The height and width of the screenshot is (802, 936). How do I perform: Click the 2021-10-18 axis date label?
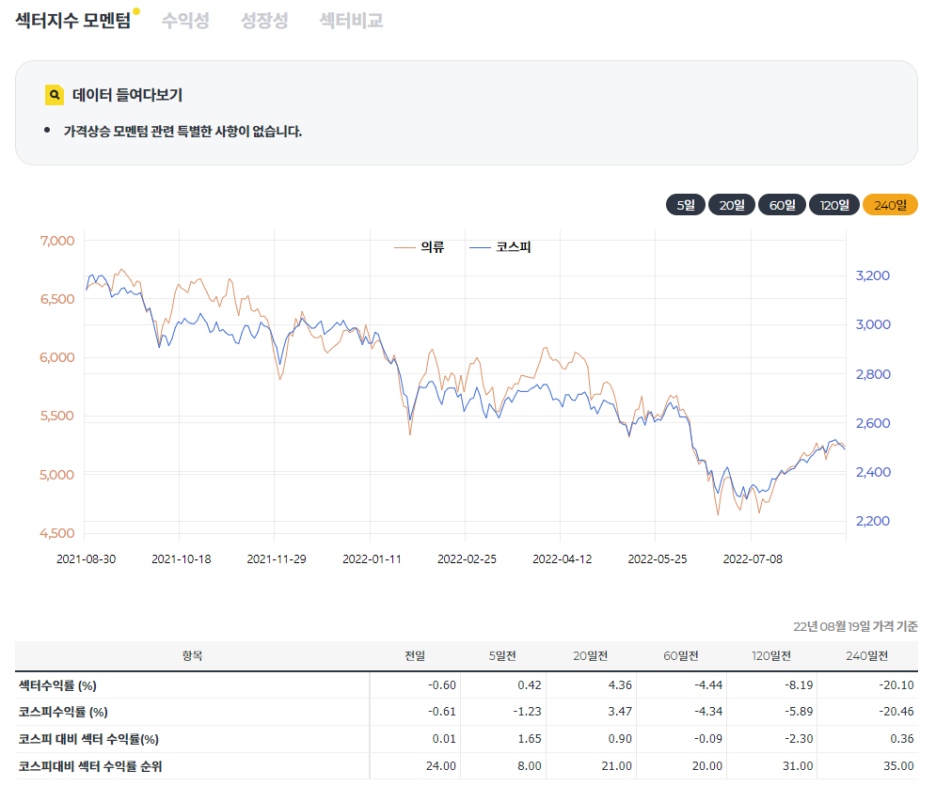[181, 559]
